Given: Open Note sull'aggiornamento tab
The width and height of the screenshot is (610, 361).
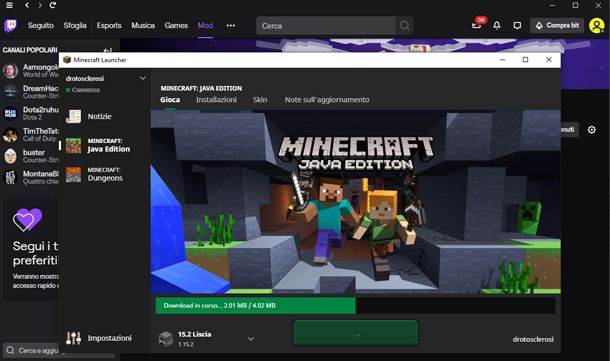Looking at the screenshot, I should click(x=327, y=100).
